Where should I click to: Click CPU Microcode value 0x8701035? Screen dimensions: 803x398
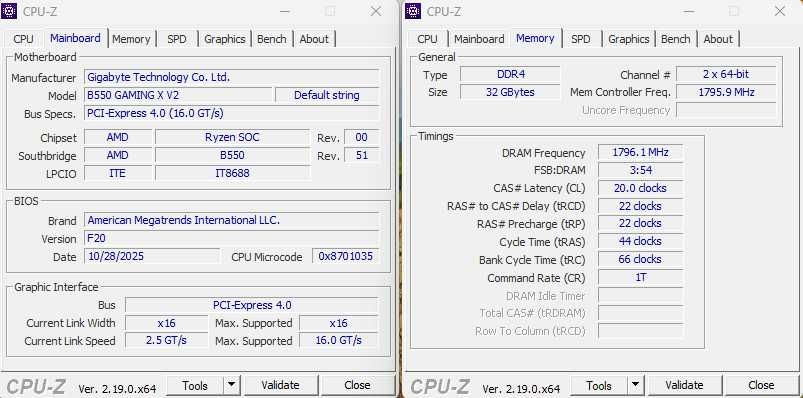point(346,256)
